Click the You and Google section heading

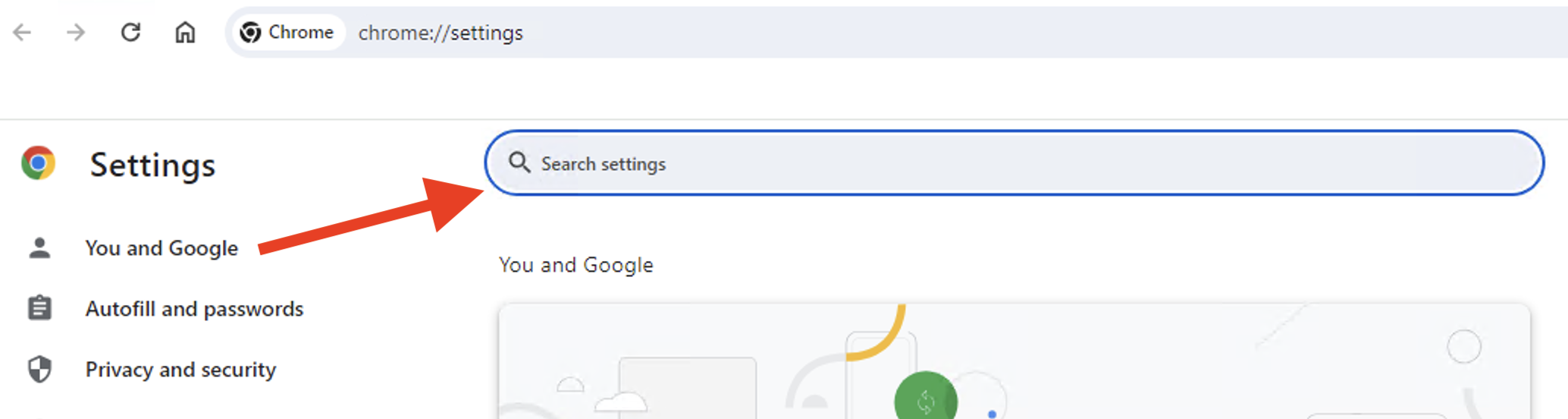(x=575, y=265)
